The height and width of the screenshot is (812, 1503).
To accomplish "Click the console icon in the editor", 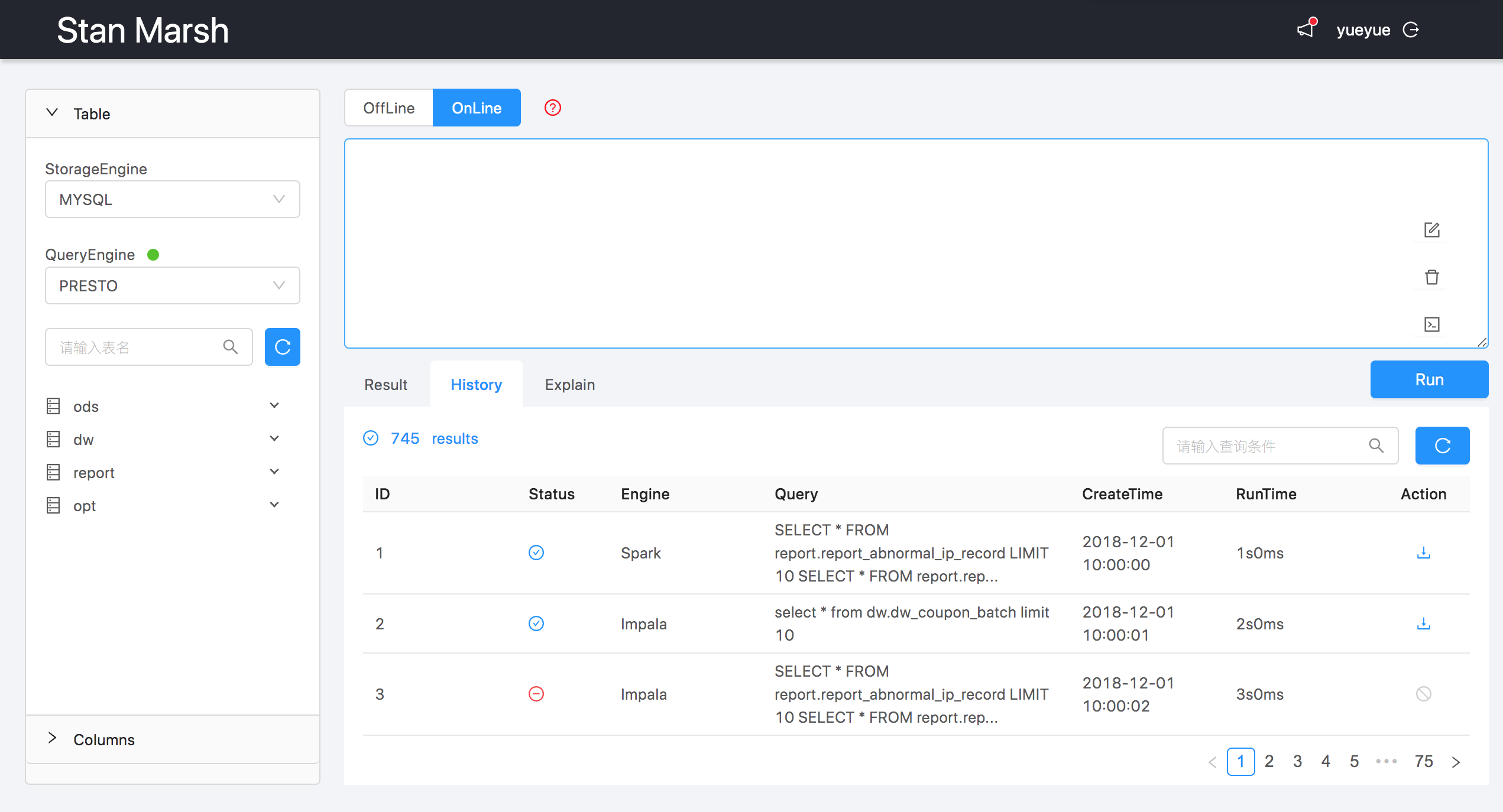I will (x=1431, y=324).
